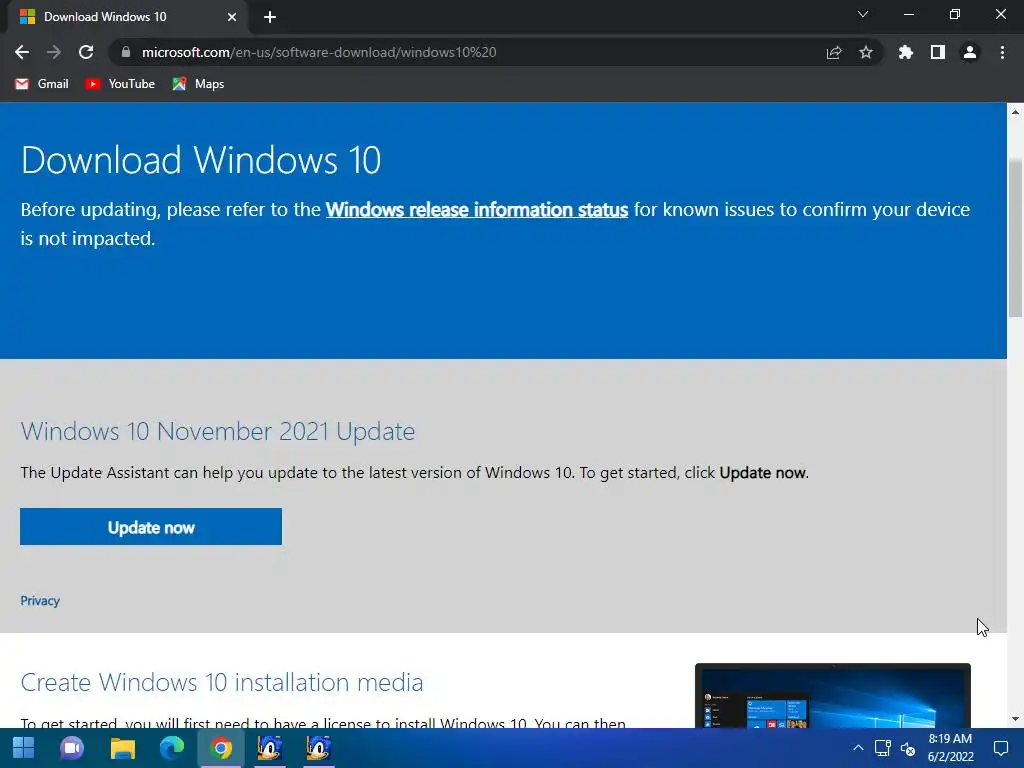Open Windows release information status link
The image size is (1024, 768).
[477, 210]
